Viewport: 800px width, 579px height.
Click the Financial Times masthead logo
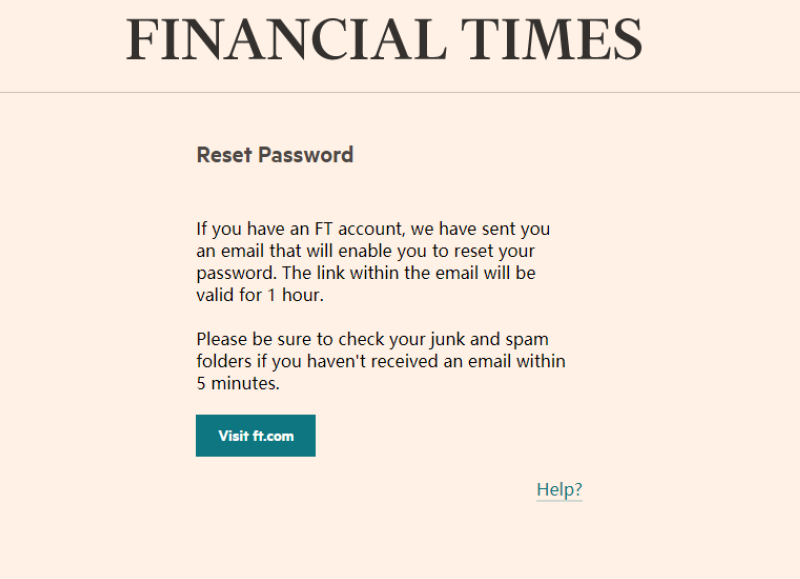pos(384,39)
